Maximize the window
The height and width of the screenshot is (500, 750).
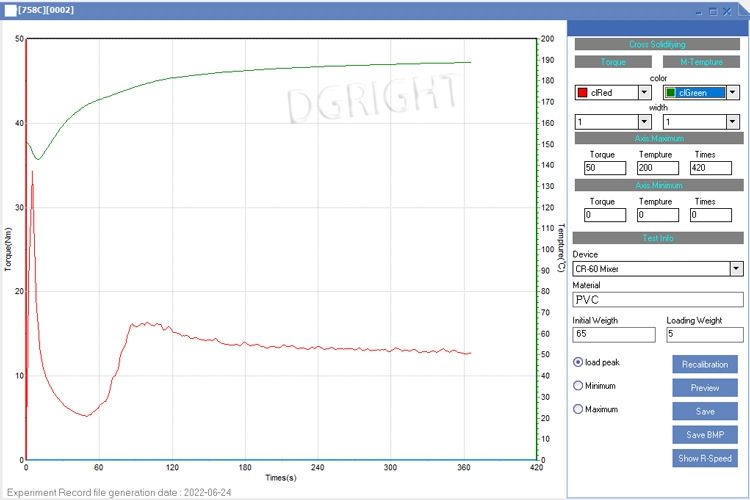coord(713,12)
